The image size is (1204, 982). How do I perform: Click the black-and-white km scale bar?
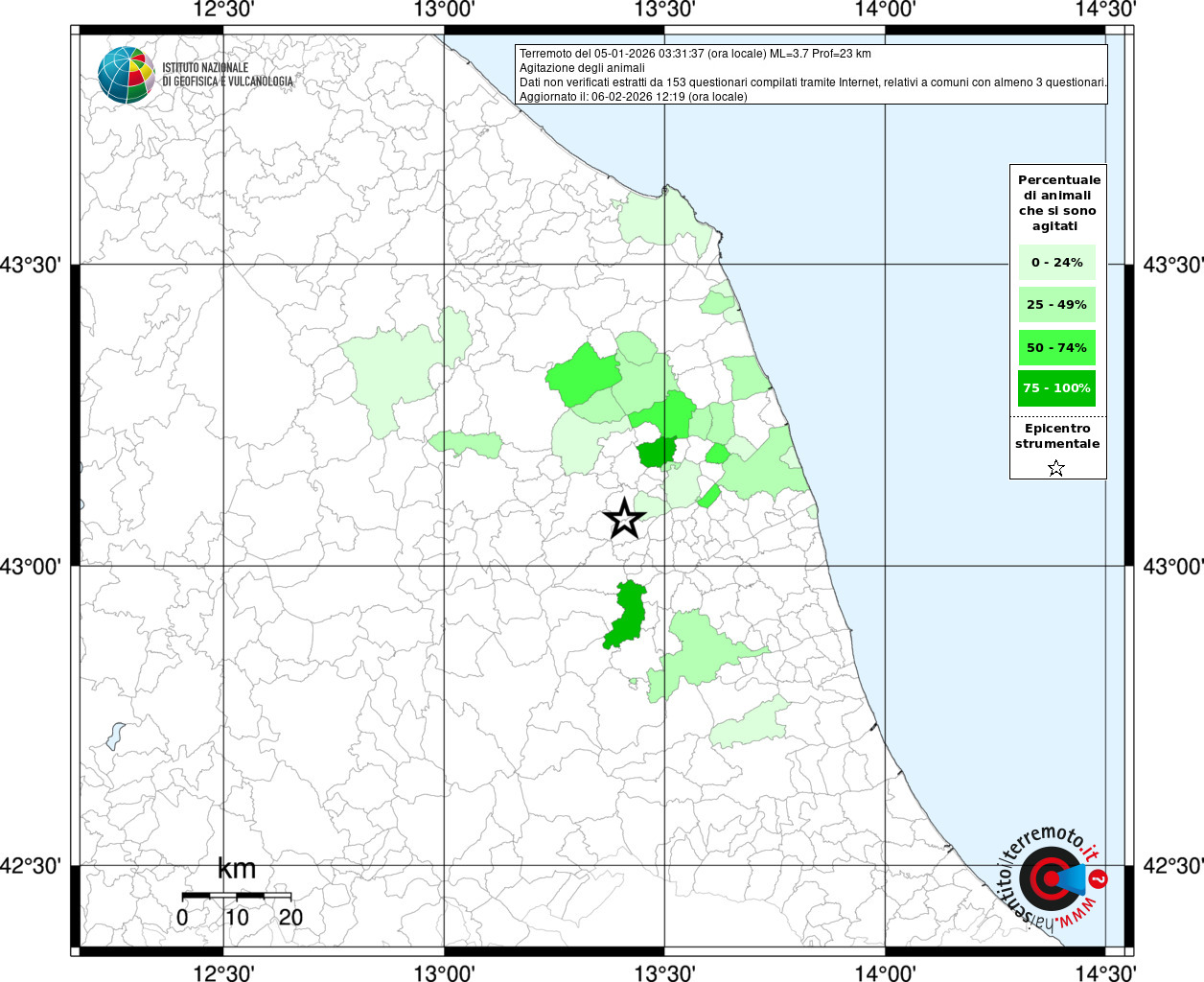point(236,895)
